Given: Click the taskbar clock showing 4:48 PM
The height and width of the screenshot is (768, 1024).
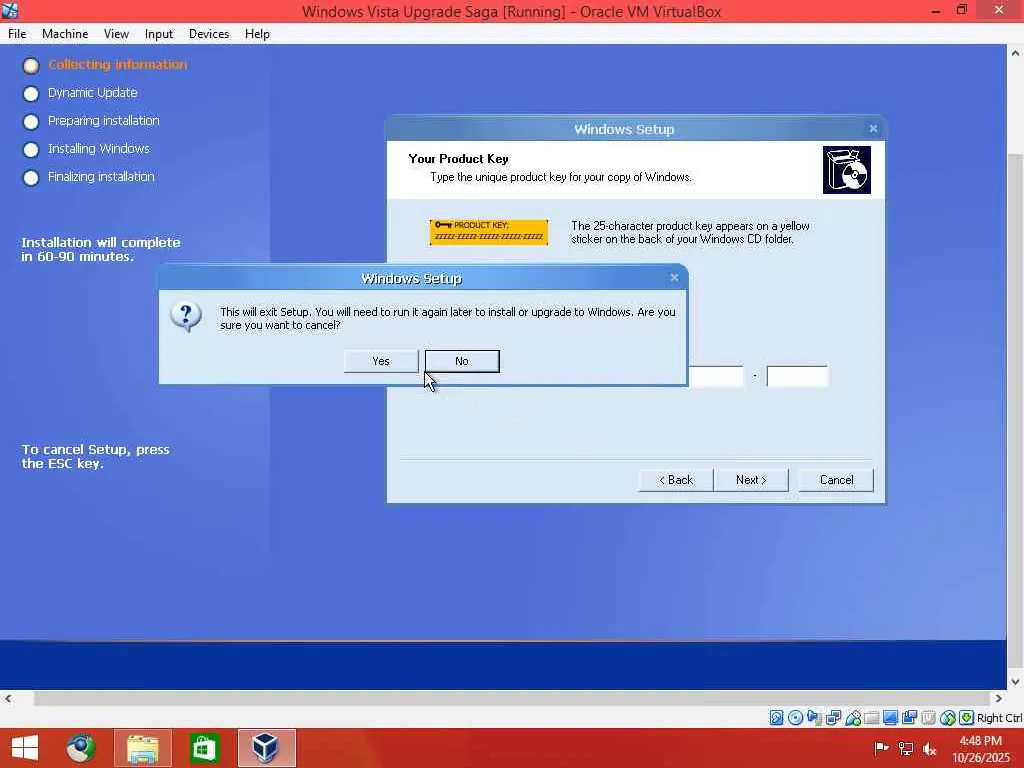Looking at the screenshot, I should (x=980, y=748).
